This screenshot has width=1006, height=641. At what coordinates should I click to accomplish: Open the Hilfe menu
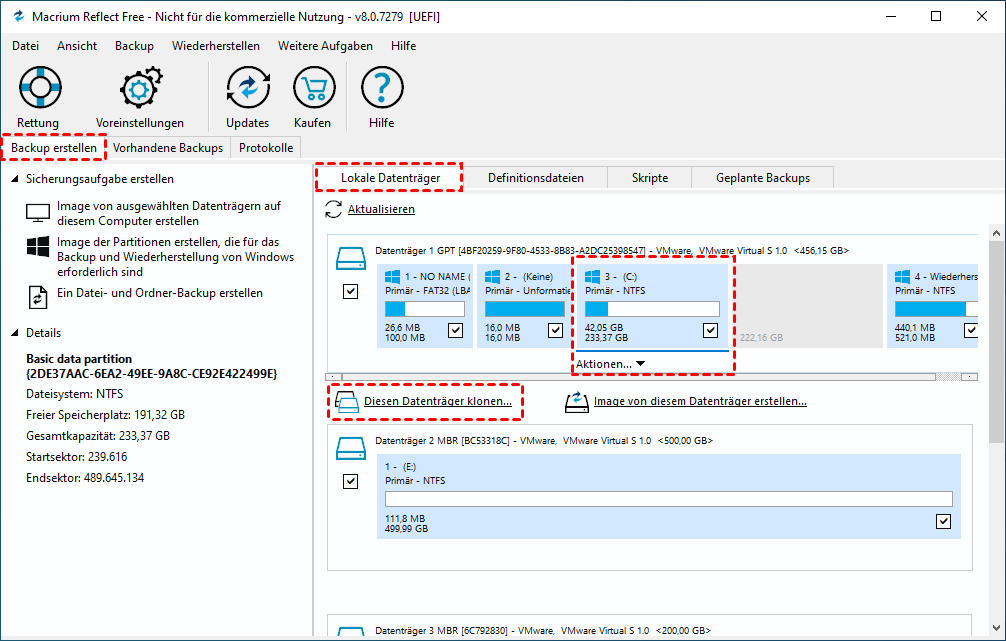click(404, 46)
